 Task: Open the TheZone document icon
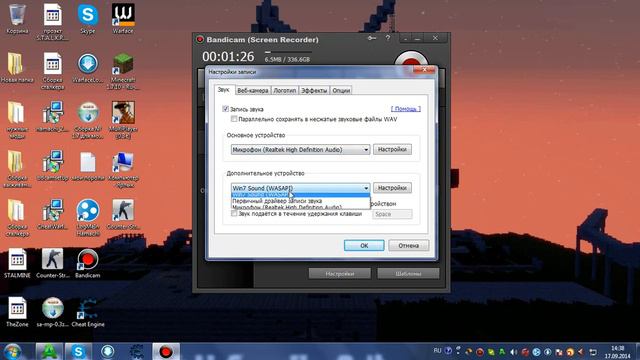[17, 312]
